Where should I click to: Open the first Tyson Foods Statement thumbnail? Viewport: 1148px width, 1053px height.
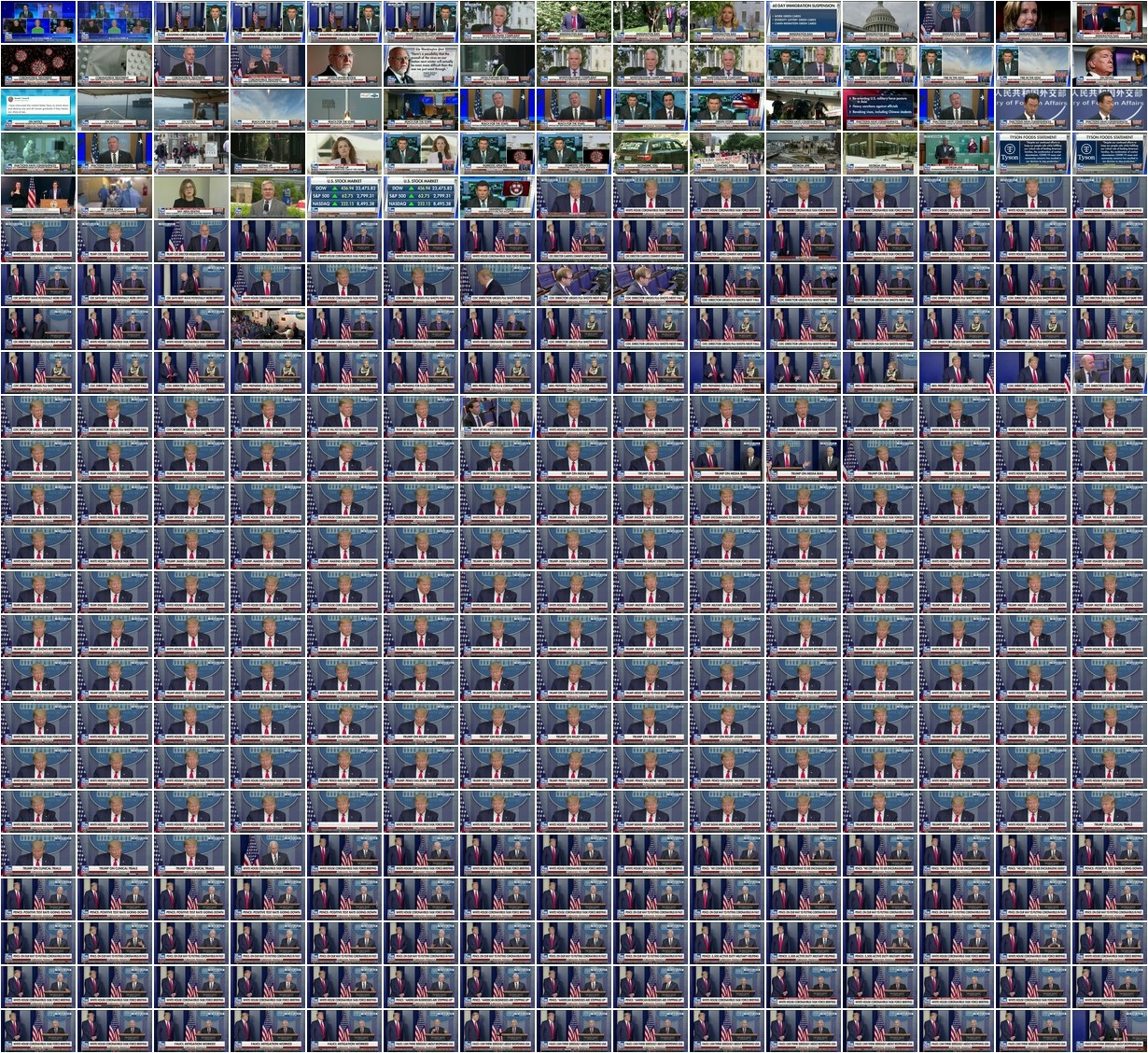tap(1032, 153)
